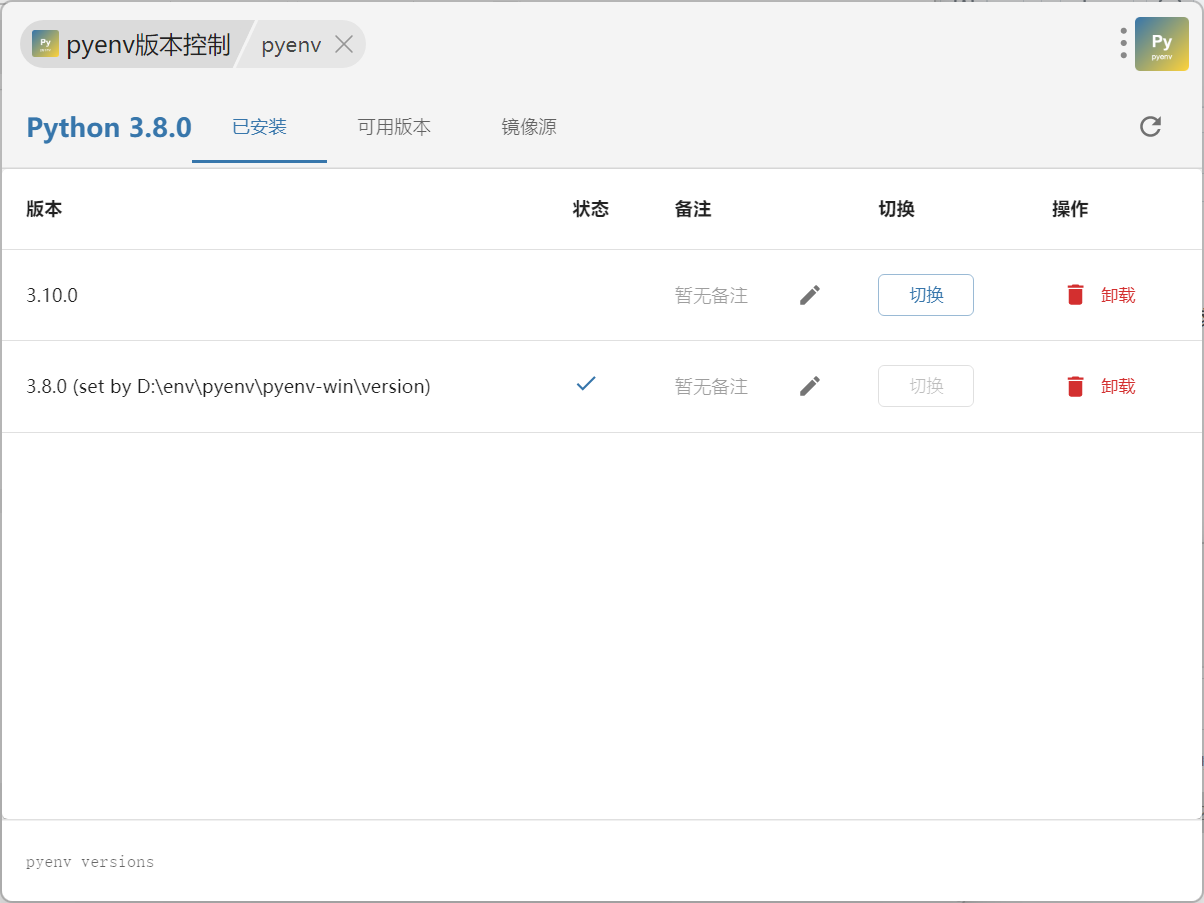Switch to the 已安装 tab
The image size is (1204, 903).
[259, 127]
